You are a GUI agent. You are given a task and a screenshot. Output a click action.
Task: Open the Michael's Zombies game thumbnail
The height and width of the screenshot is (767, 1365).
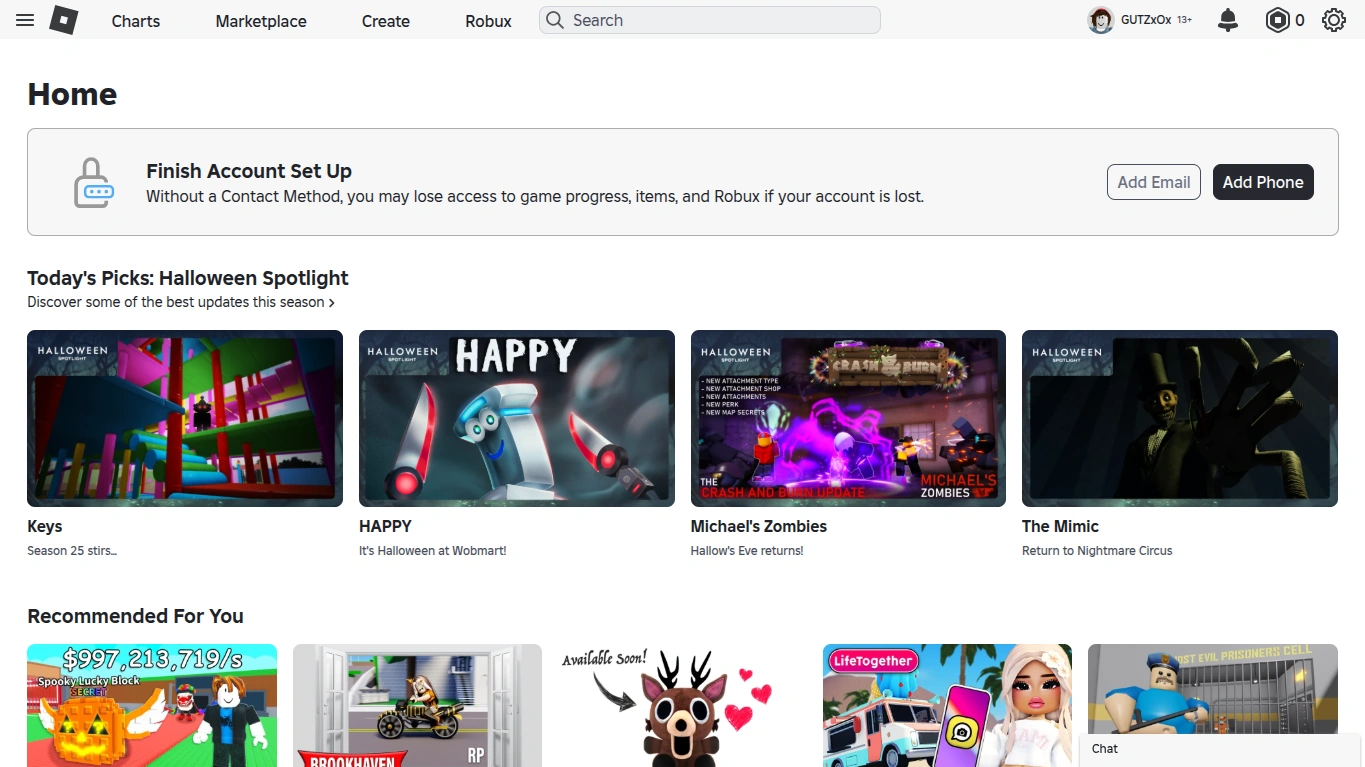[x=848, y=418]
